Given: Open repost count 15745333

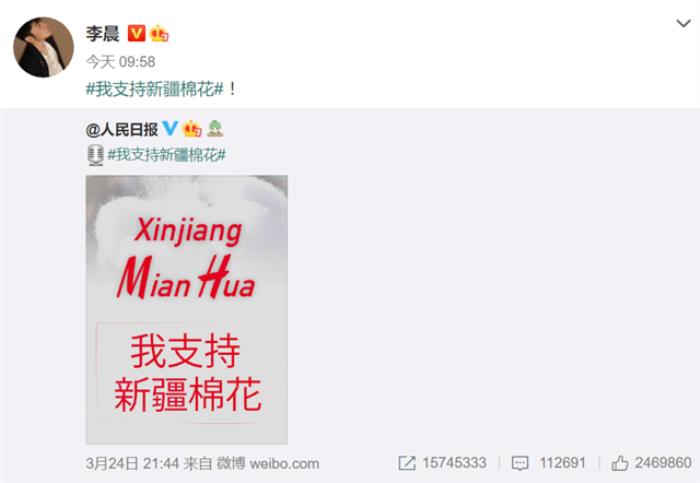Looking at the screenshot, I should 454,463.
